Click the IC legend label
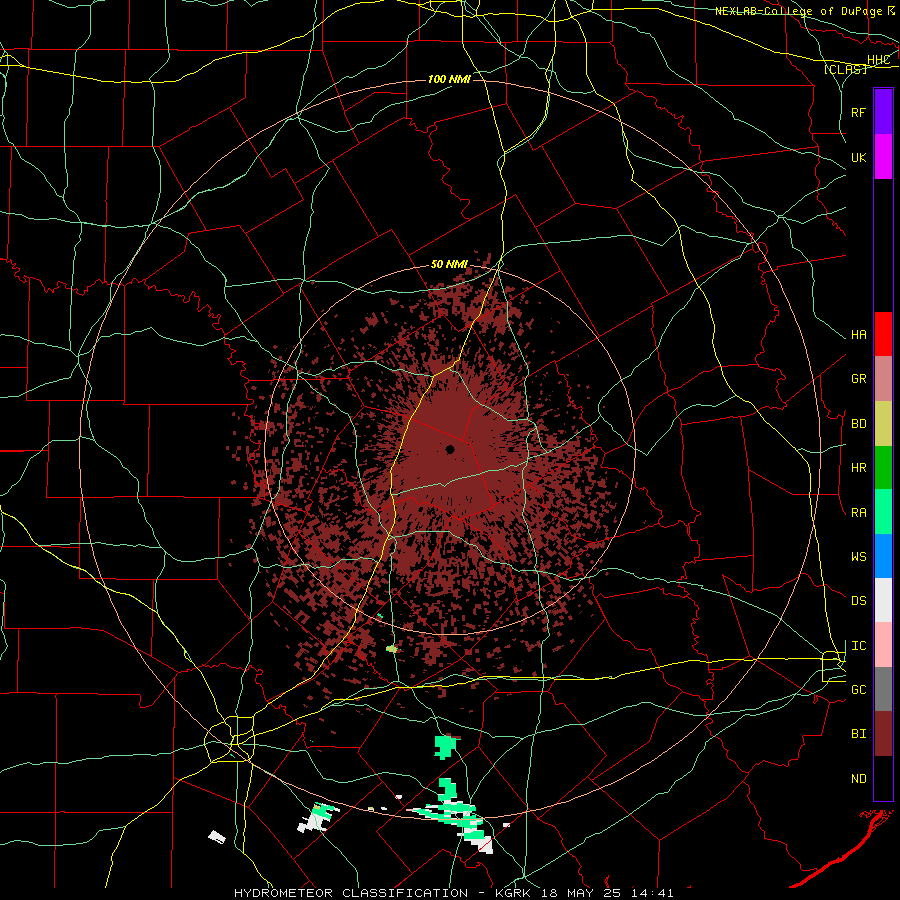The image size is (900, 900). tap(859, 646)
